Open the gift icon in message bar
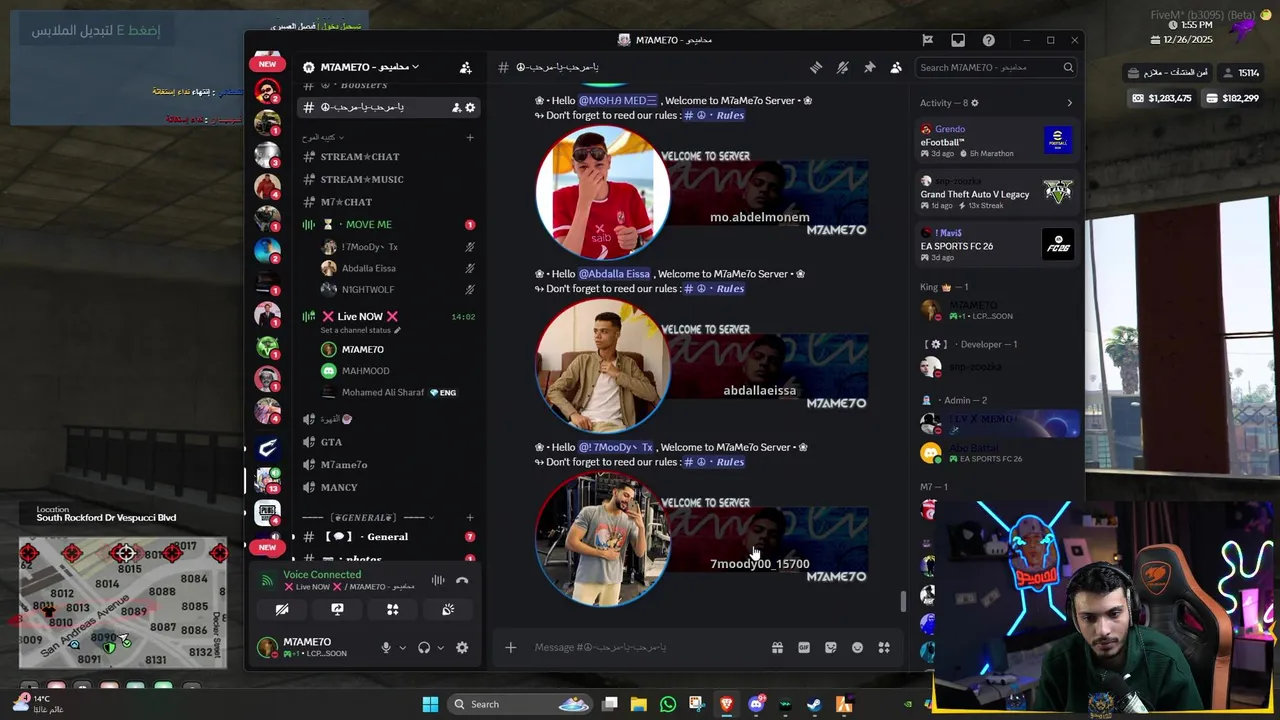1280x720 pixels. pos(777,647)
